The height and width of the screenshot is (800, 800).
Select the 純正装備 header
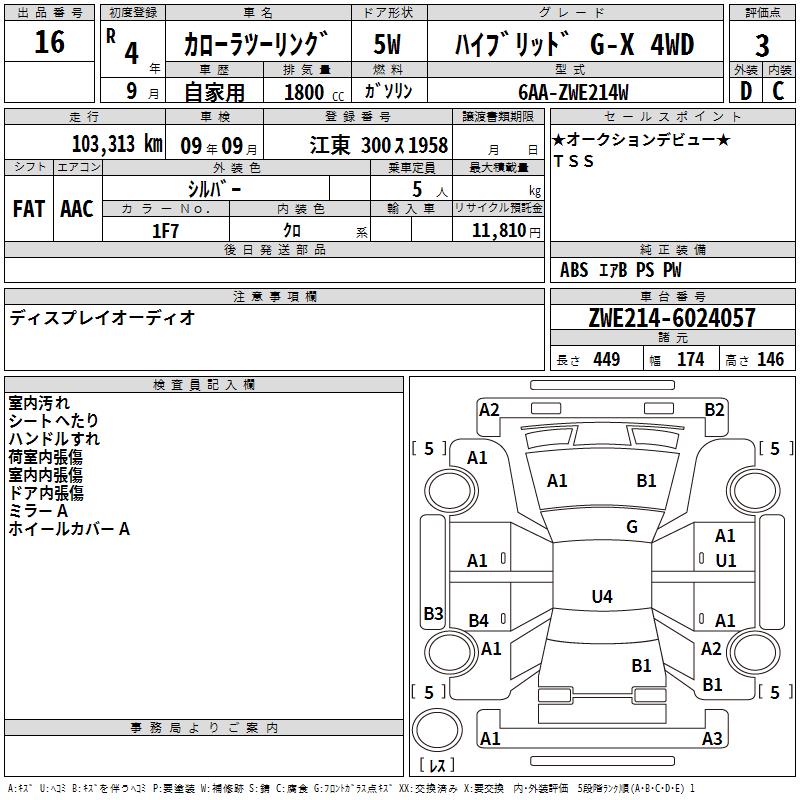point(673,249)
